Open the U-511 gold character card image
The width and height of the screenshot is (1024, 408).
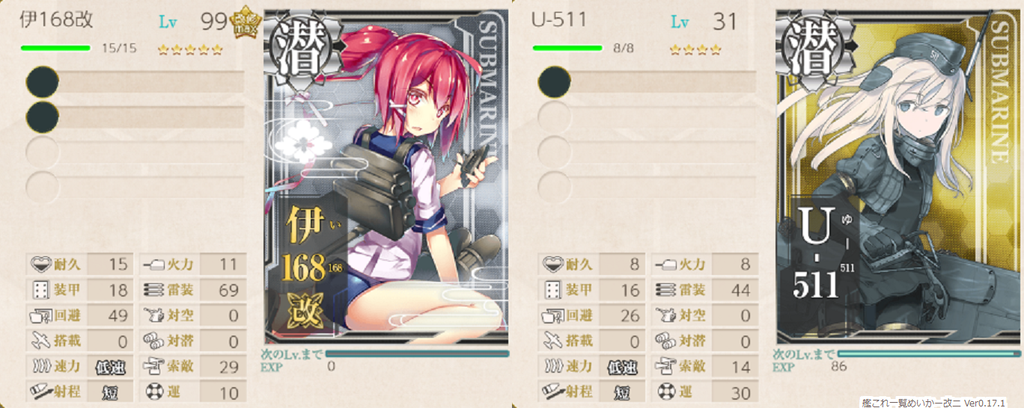(899, 176)
